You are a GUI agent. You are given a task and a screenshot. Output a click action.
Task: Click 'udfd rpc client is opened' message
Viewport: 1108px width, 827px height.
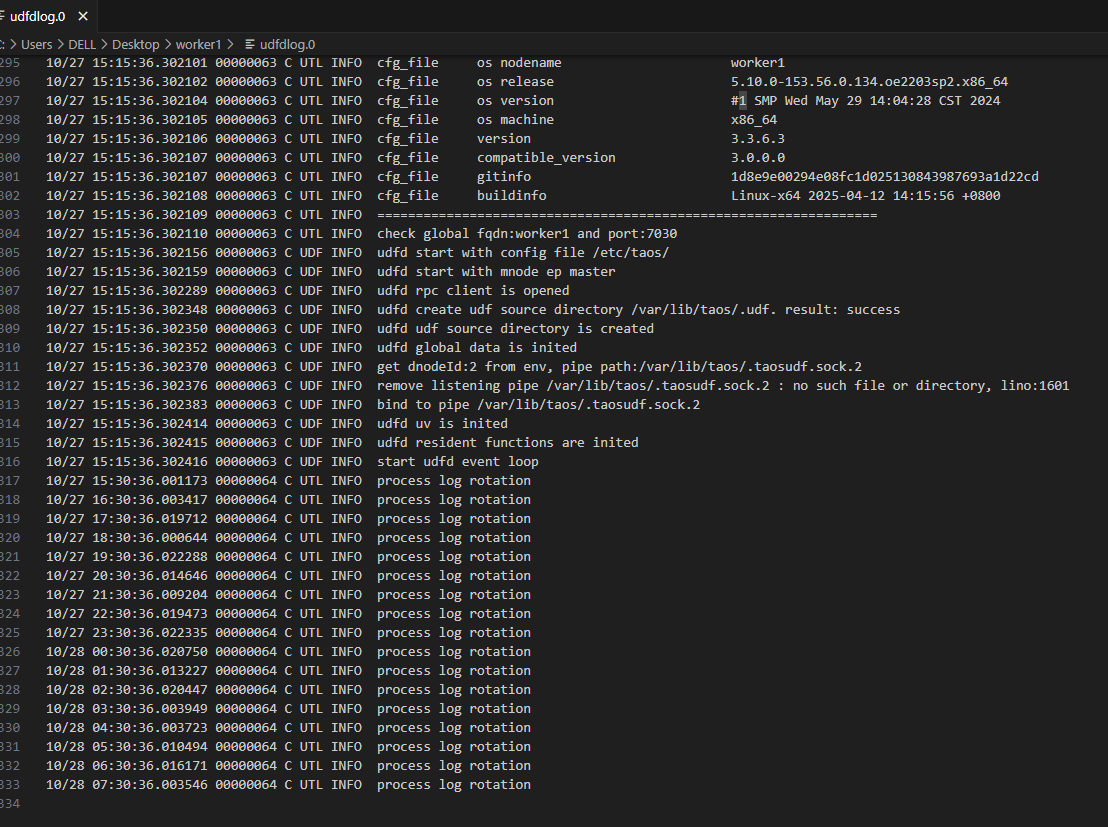472,291
